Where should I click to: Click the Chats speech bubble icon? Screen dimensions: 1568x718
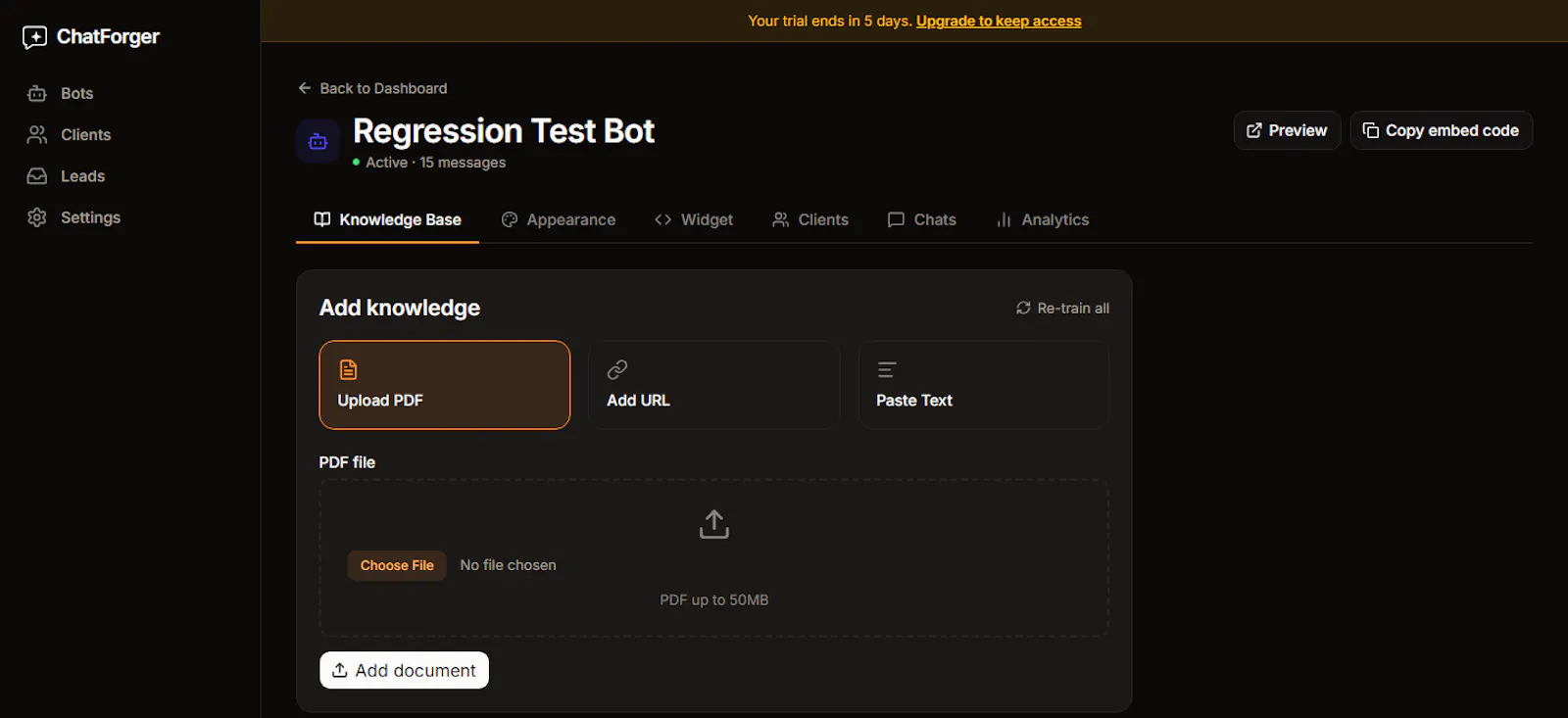(896, 219)
